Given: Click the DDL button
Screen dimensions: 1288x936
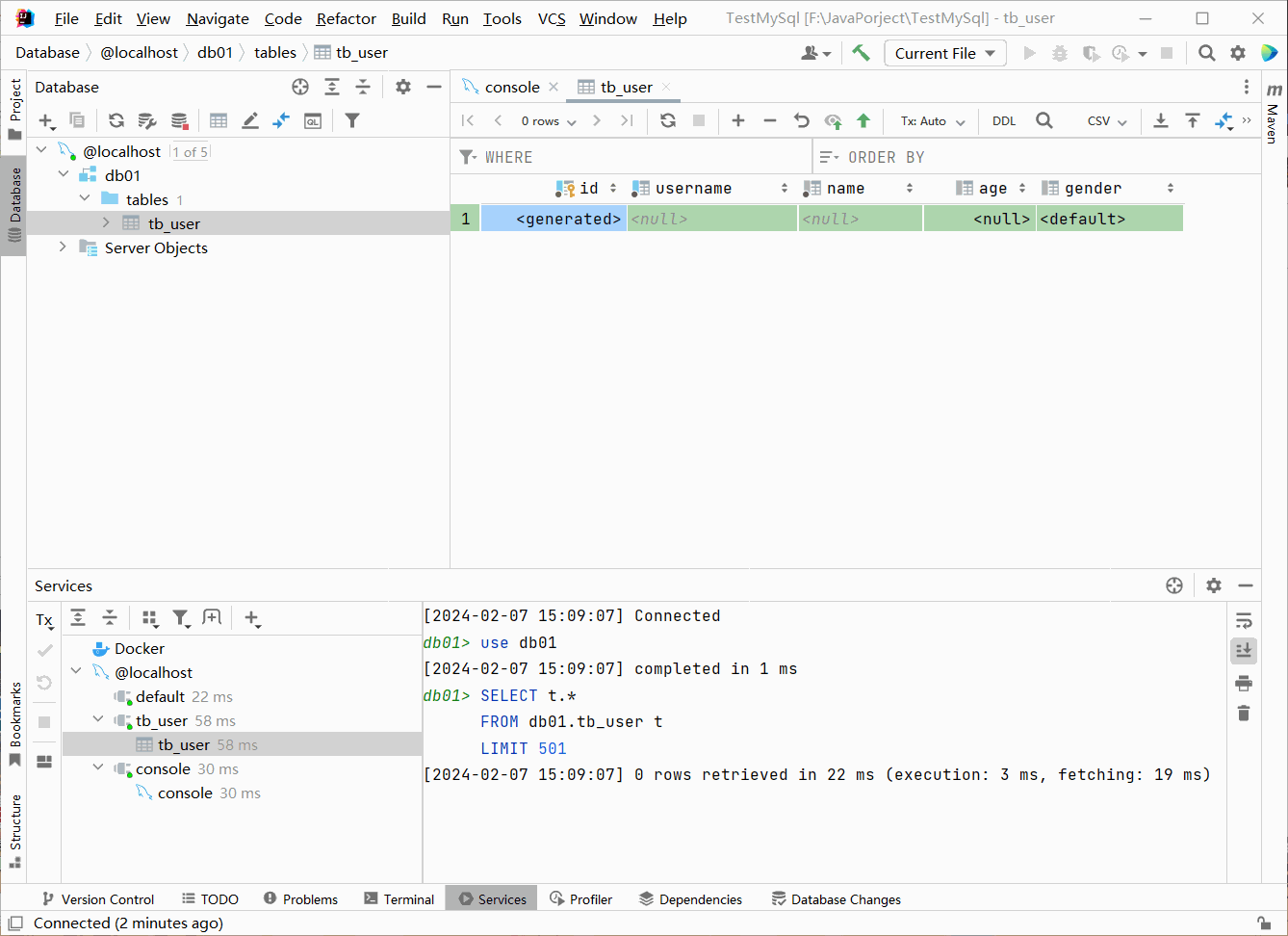Looking at the screenshot, I should [1004, 121].
